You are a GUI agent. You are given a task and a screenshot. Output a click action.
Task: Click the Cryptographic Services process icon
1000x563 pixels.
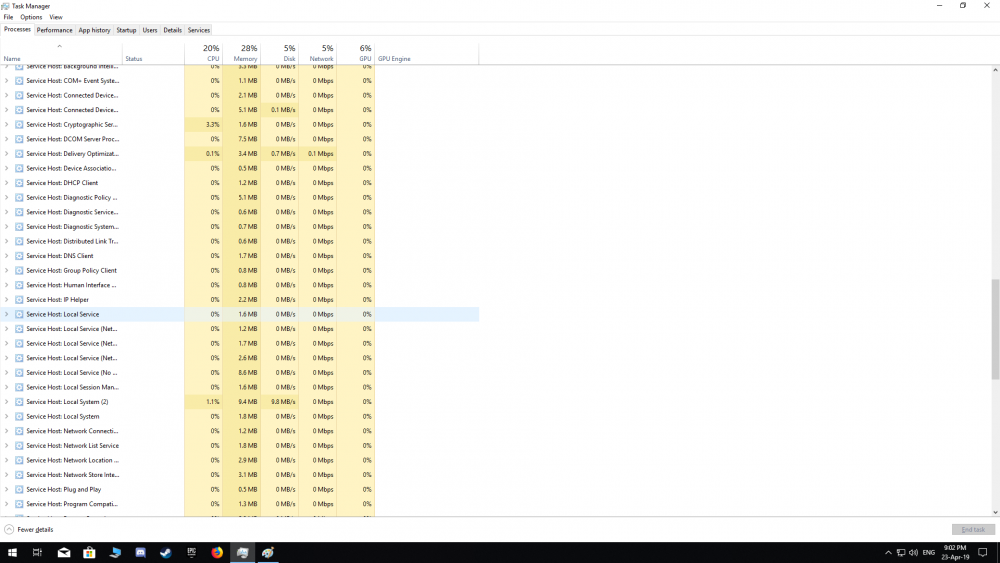19,125
